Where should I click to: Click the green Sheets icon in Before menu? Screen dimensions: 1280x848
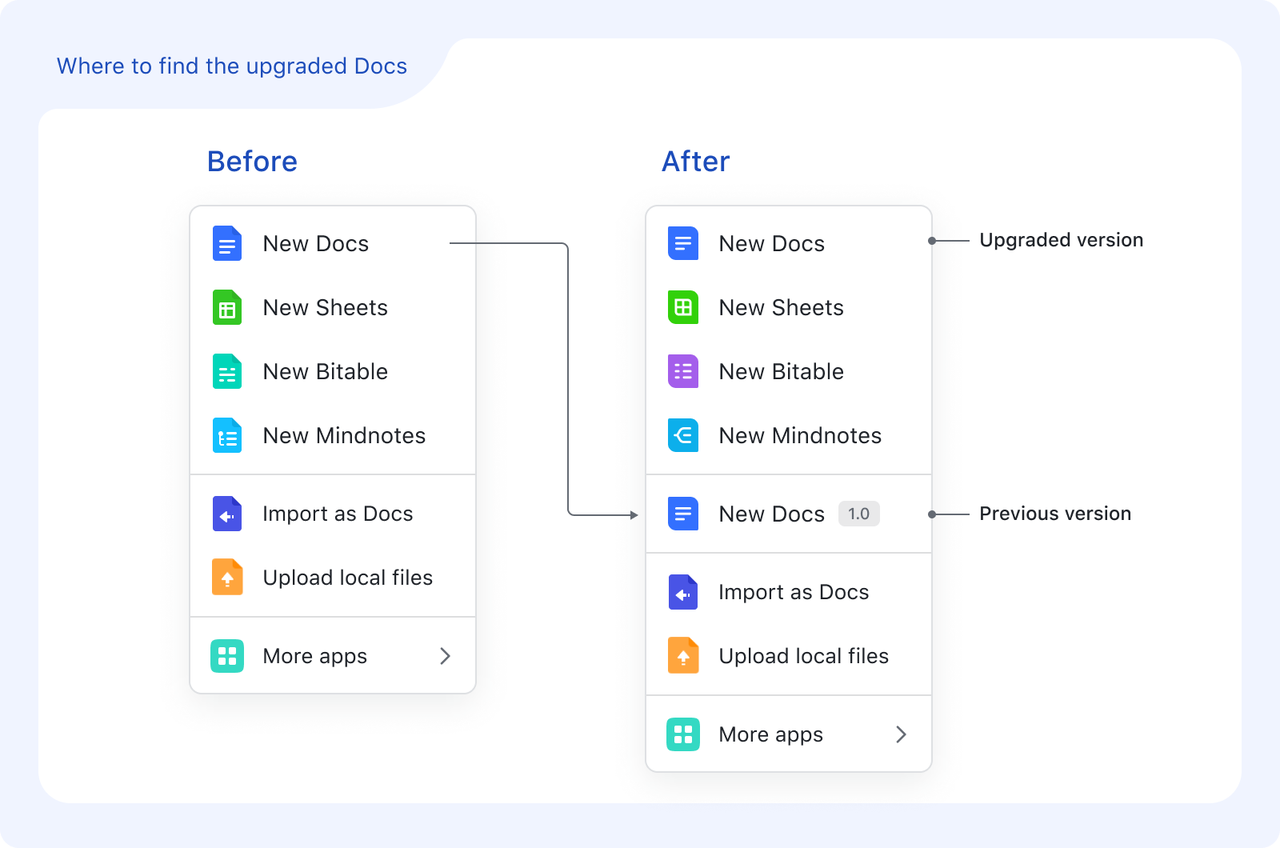(x=227, y=308)
